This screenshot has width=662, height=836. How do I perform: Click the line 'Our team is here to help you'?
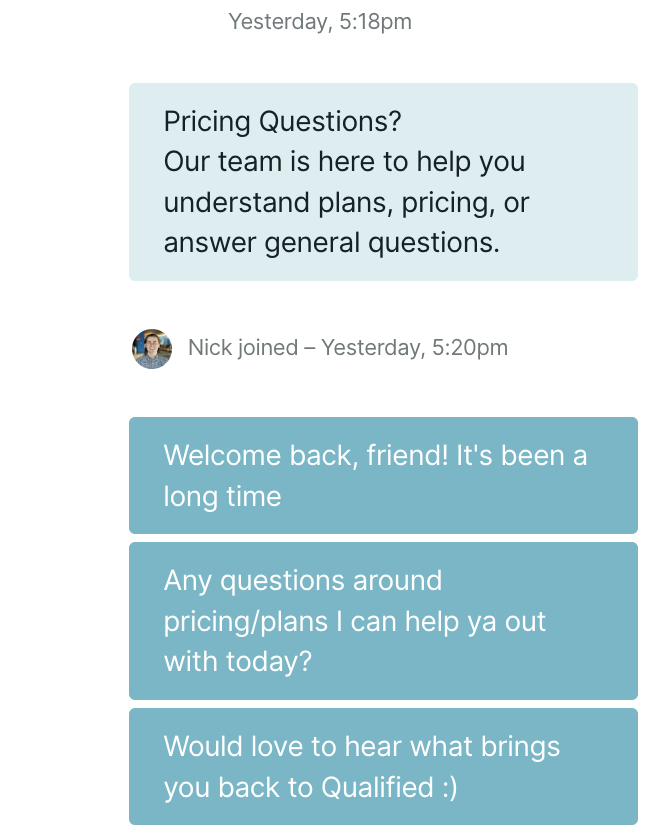[x=344, y=162]
